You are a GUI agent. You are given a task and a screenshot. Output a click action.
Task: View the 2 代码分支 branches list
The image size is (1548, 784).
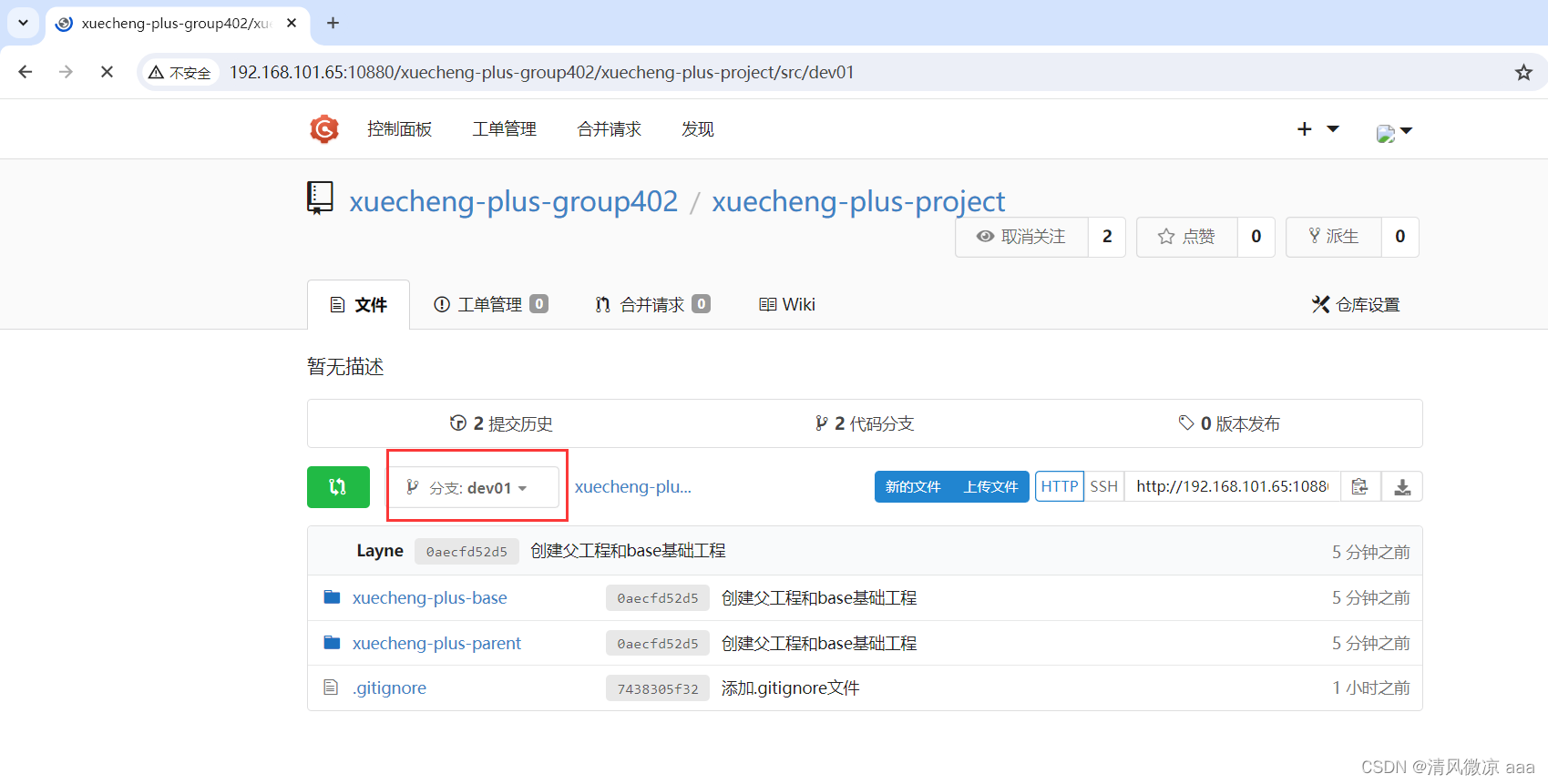click(x=865, y=423)
